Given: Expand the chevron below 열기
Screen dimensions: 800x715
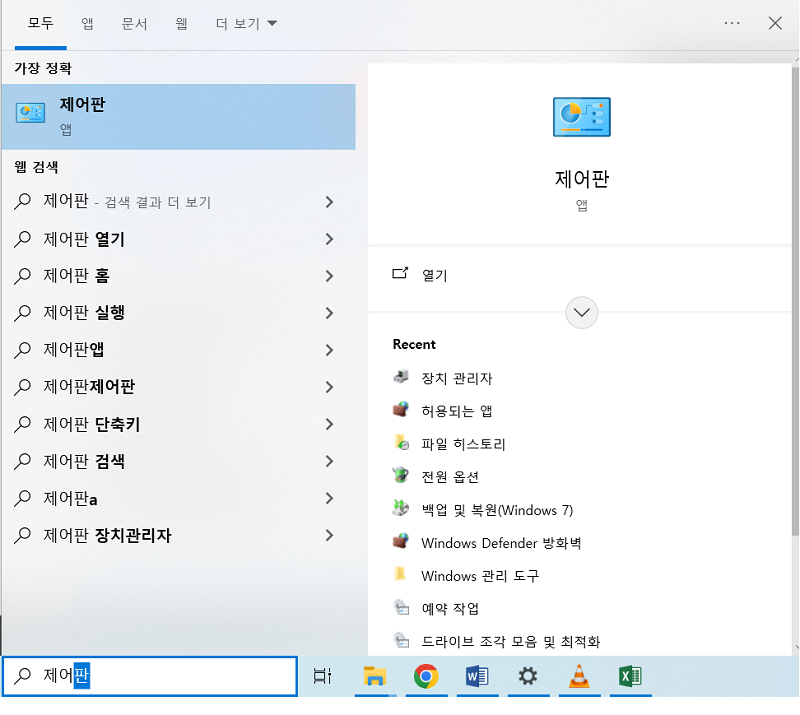Looking at the screenshot, I should (581, 312).
